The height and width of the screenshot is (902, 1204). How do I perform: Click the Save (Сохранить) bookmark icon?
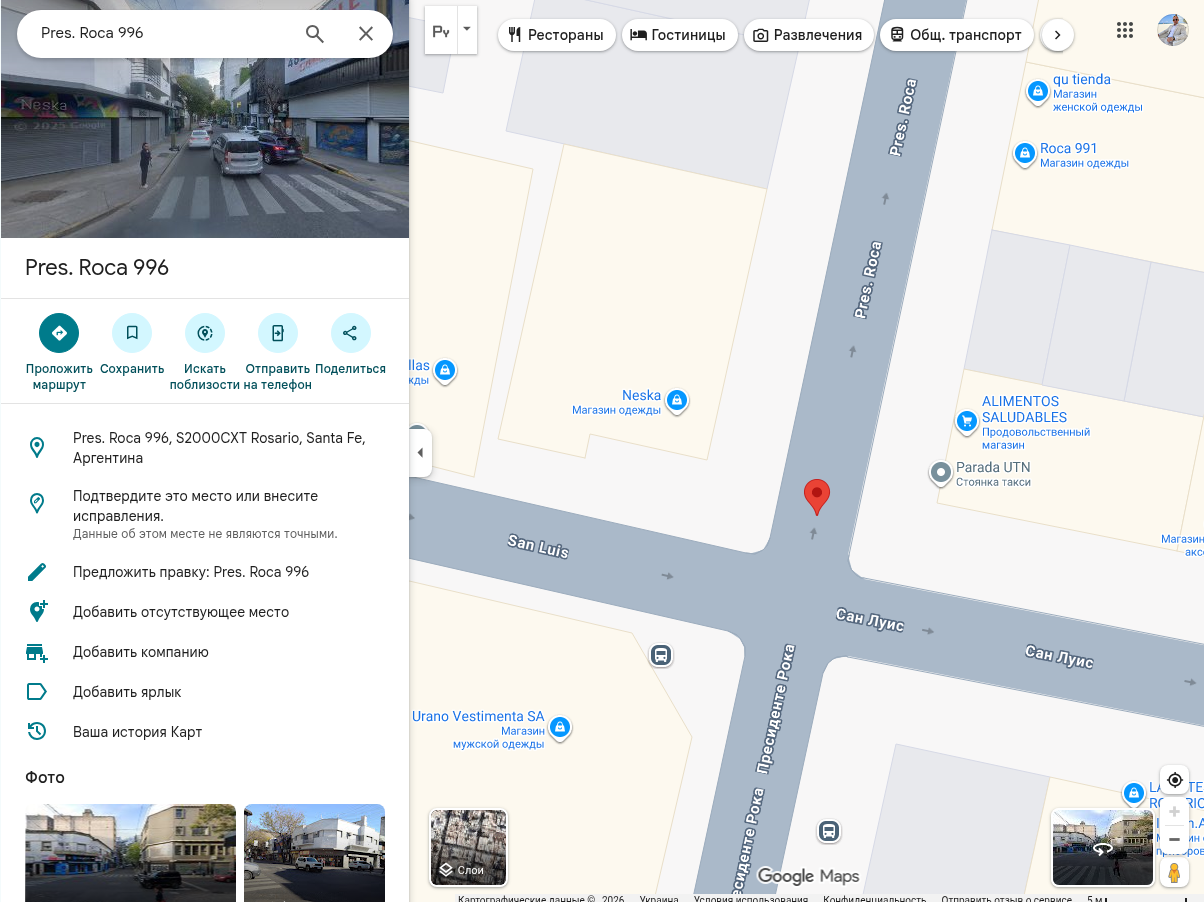132,333
